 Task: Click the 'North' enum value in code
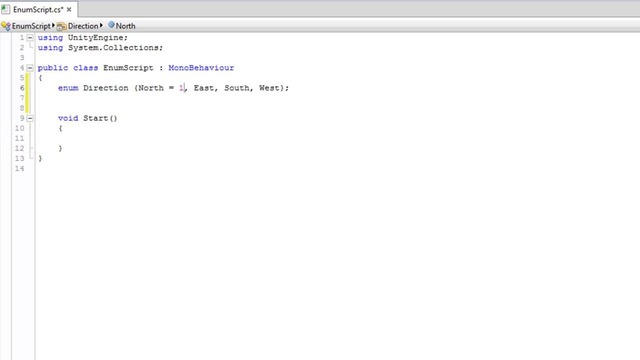coord(151,88)
